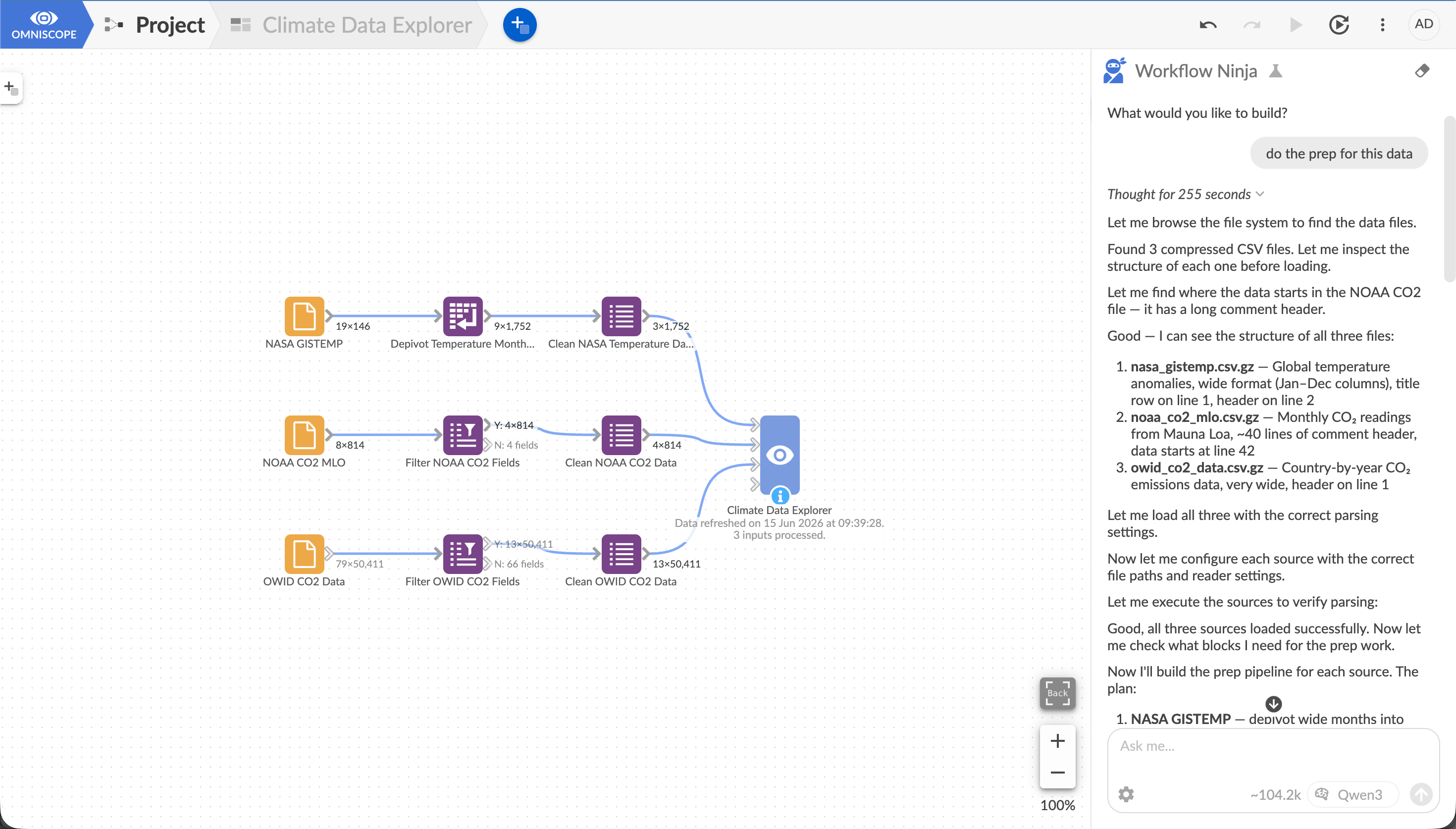
Task: Select the Clean NASA Temperature Data block
Action: (621, 315)
